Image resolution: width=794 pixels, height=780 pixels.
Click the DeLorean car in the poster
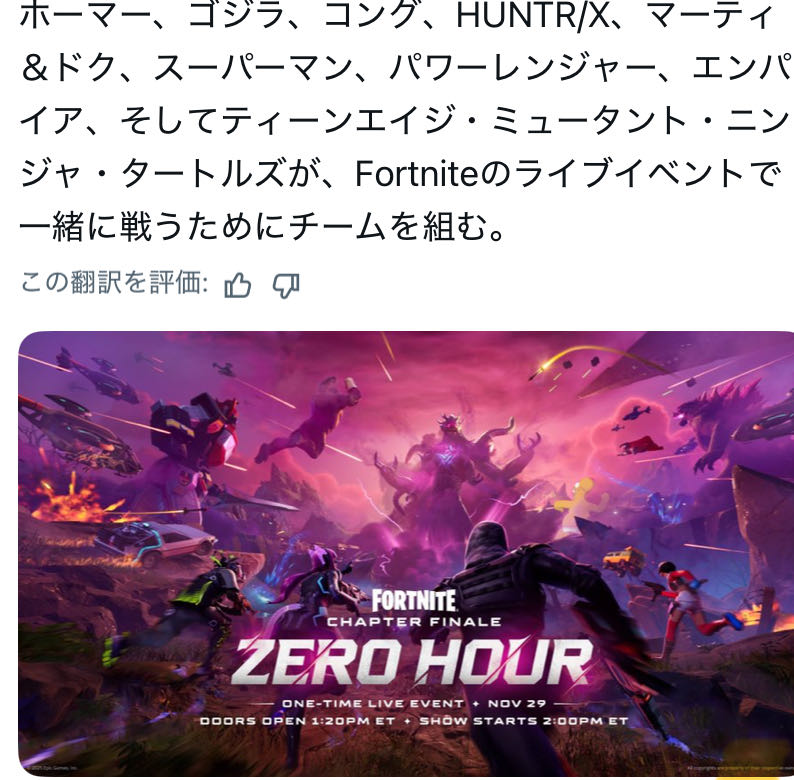[157, 542]
